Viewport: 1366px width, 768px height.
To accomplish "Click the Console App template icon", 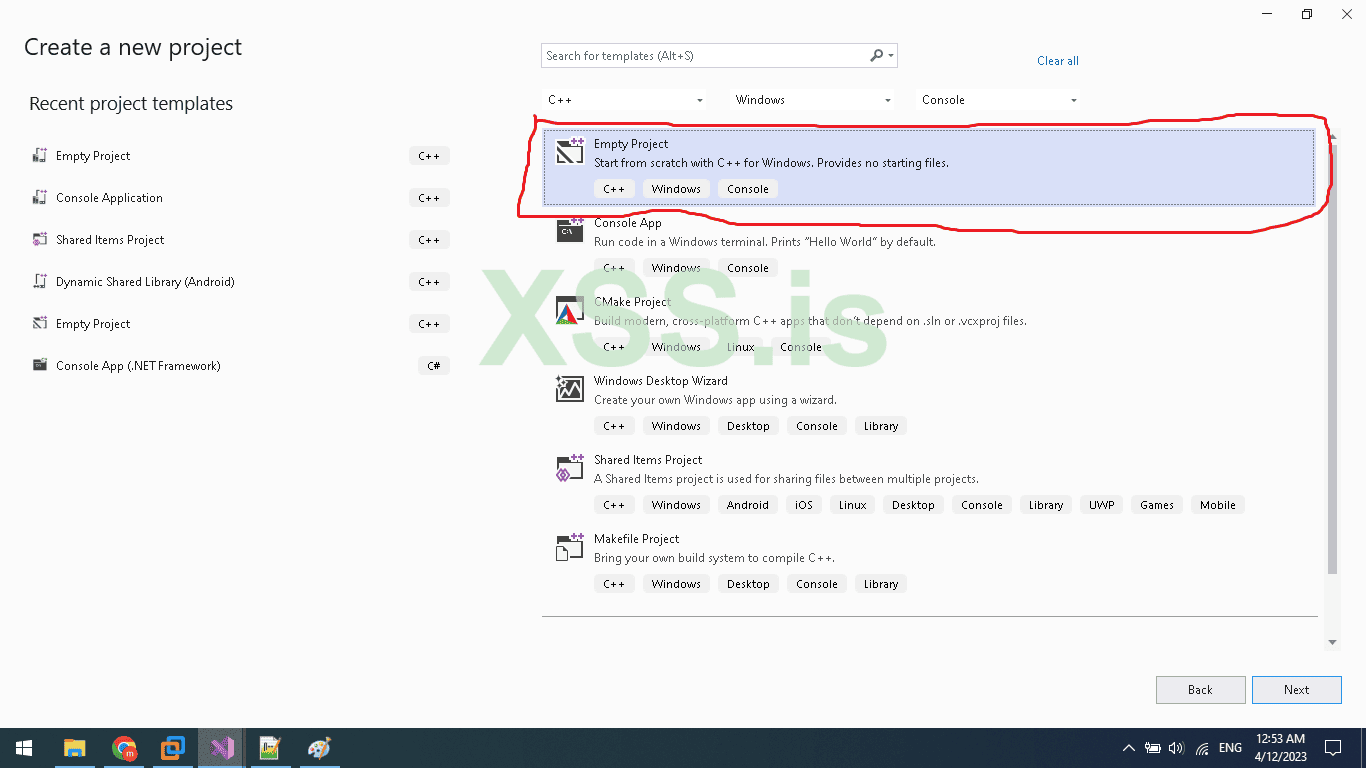I will tap(568, 231).
